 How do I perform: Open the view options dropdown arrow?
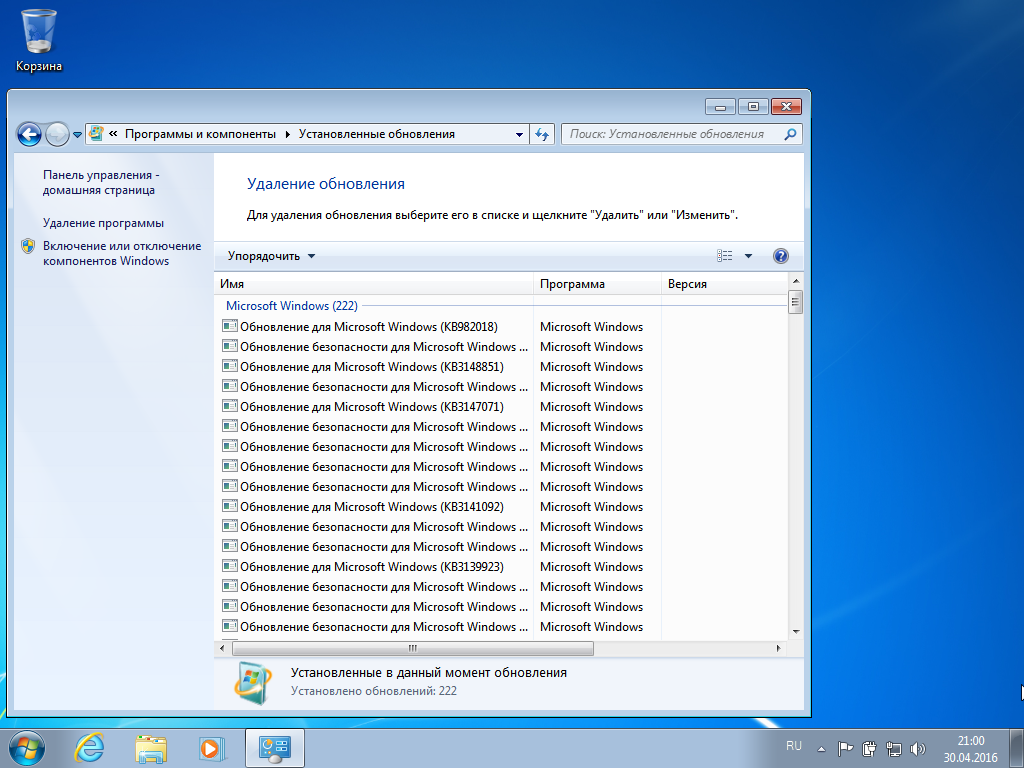coord(748,256)
